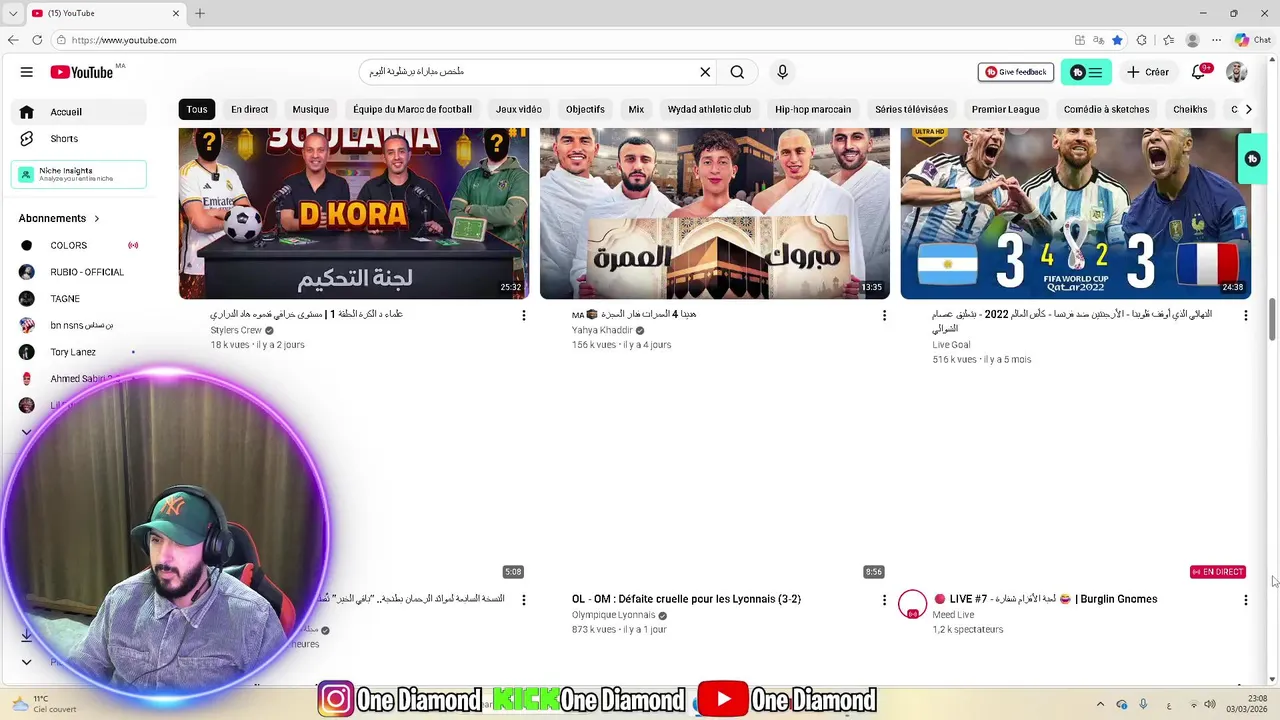1280x720 pixels.
Task: Click the TubeBuddy side tab icon
Action: (x=1252, y=159)
